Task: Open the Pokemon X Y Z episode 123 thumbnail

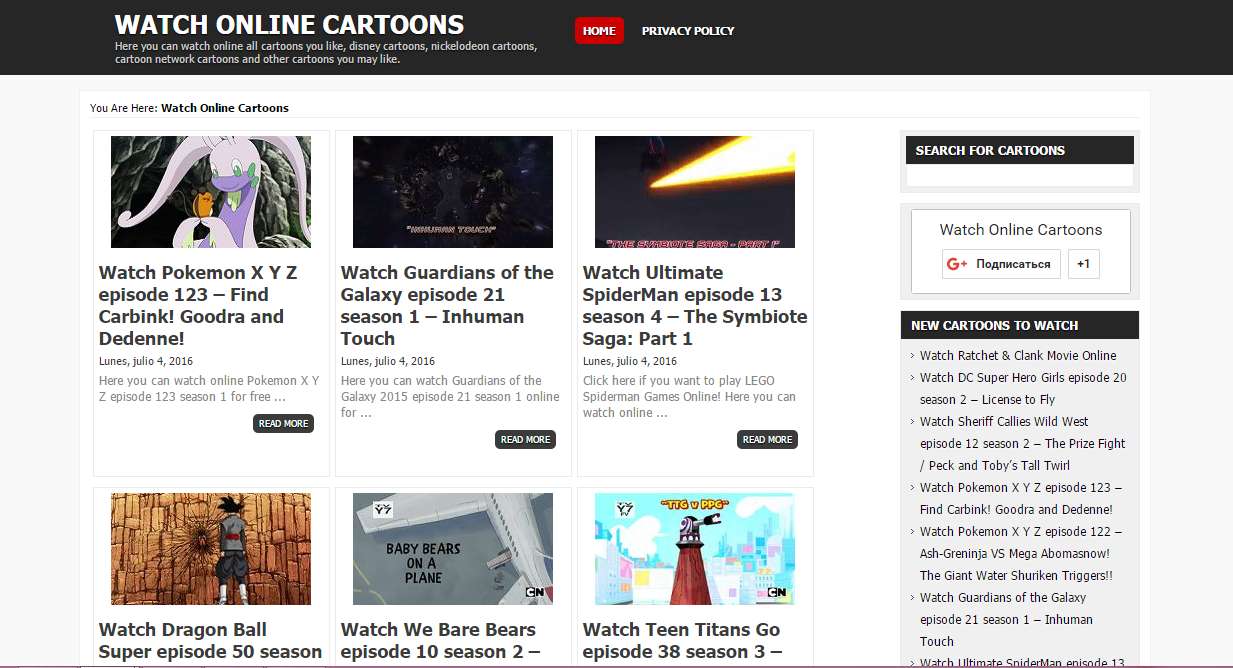Action: [x=211, y=192]
